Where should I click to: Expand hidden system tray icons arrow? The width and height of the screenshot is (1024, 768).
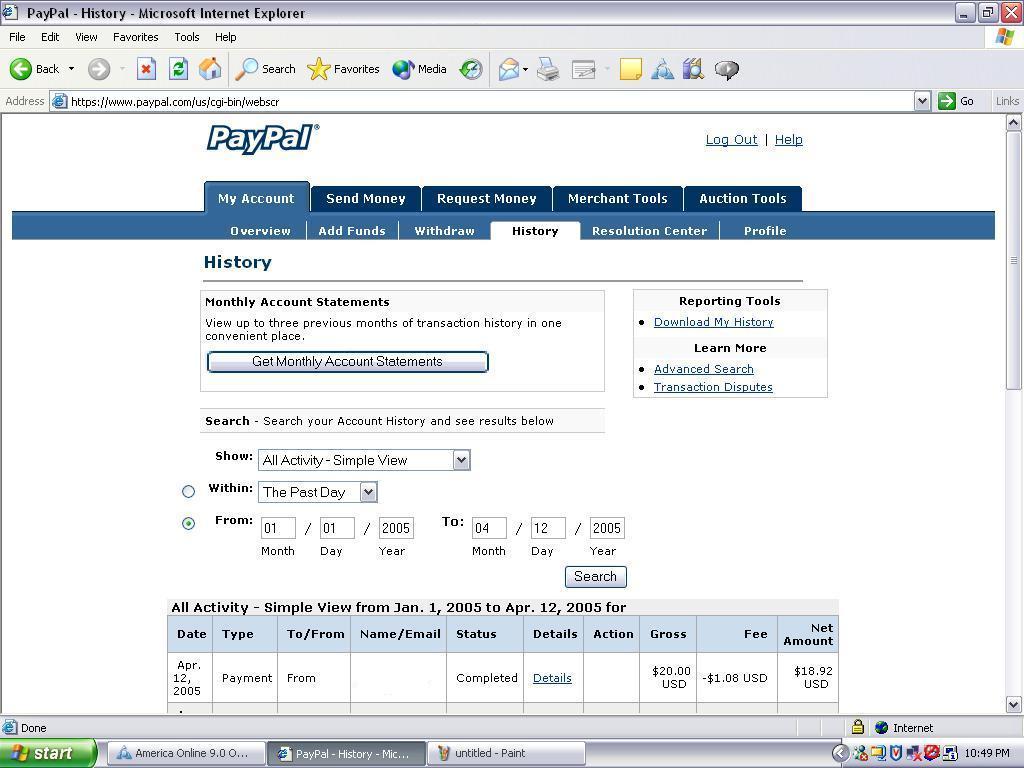[x=840, y=753]
